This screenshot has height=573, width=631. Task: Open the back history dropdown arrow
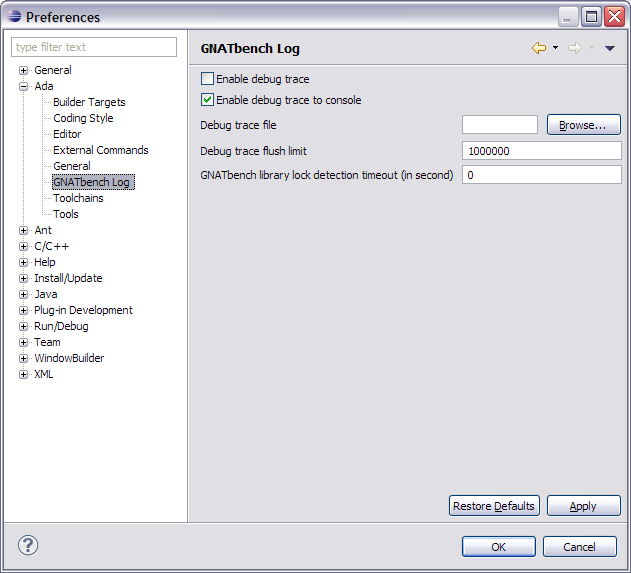pos(555,48)
